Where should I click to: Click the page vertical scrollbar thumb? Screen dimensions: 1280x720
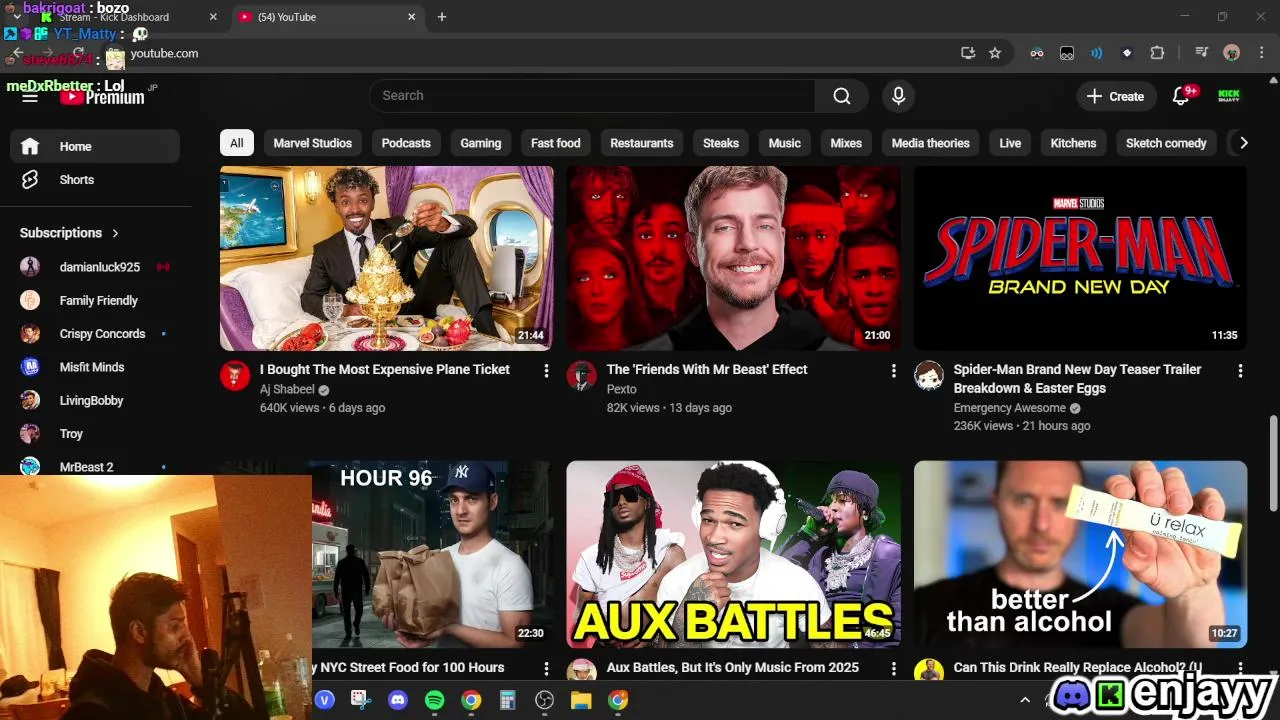coord(1273,465)
